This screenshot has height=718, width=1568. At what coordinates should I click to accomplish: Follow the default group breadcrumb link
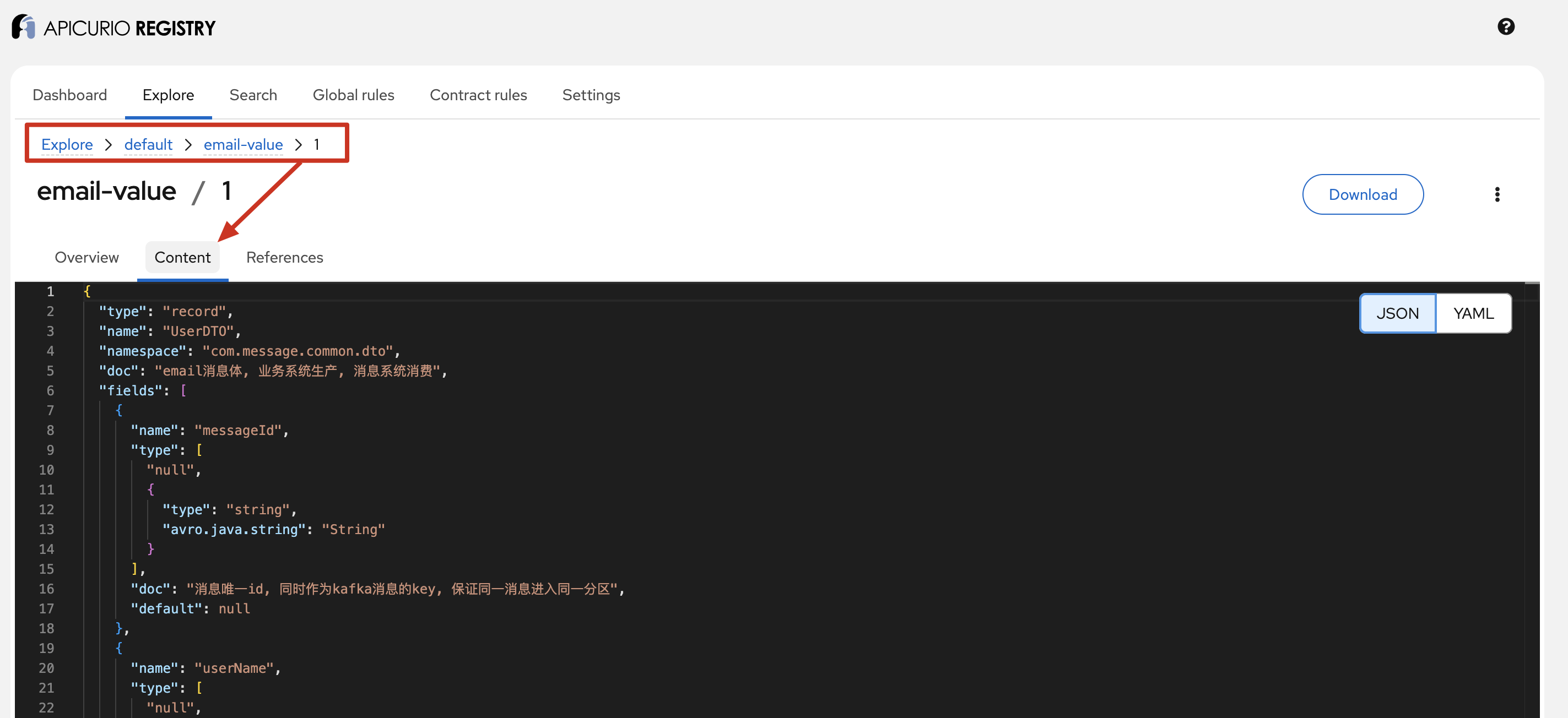click(148, 144)
